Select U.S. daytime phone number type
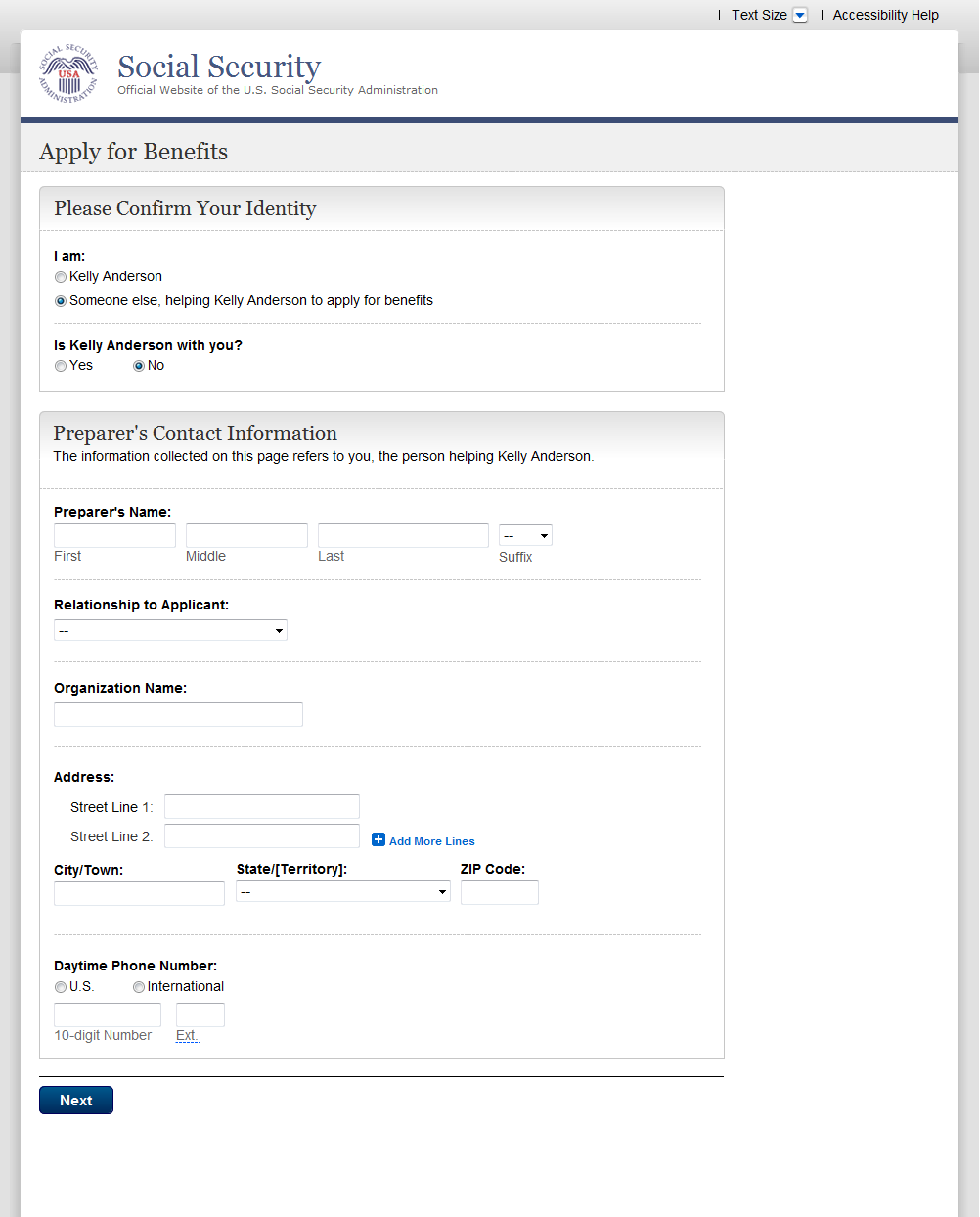 pos(61,987)
